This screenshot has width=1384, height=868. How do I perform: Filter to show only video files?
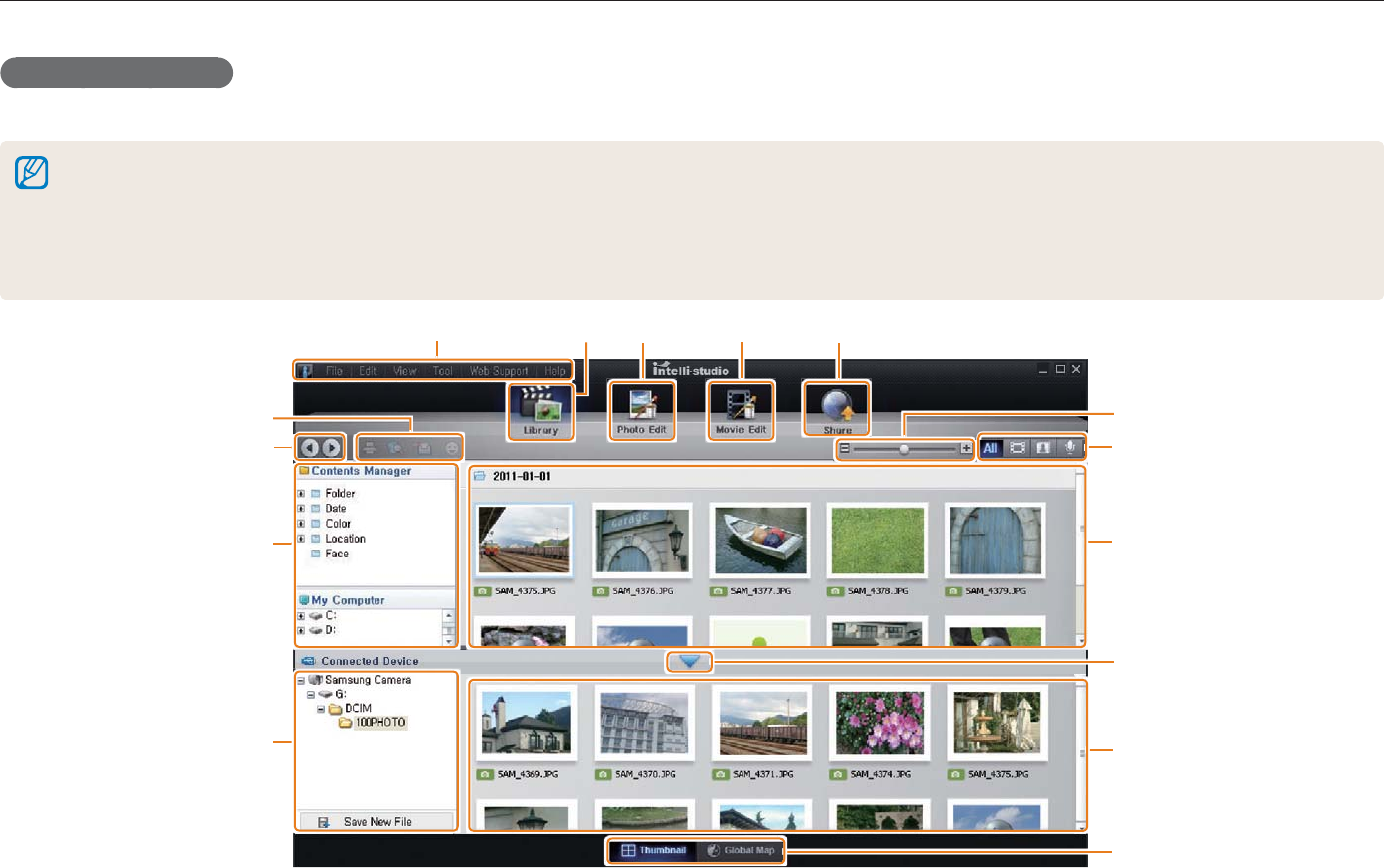click(x=1019, y=448)
